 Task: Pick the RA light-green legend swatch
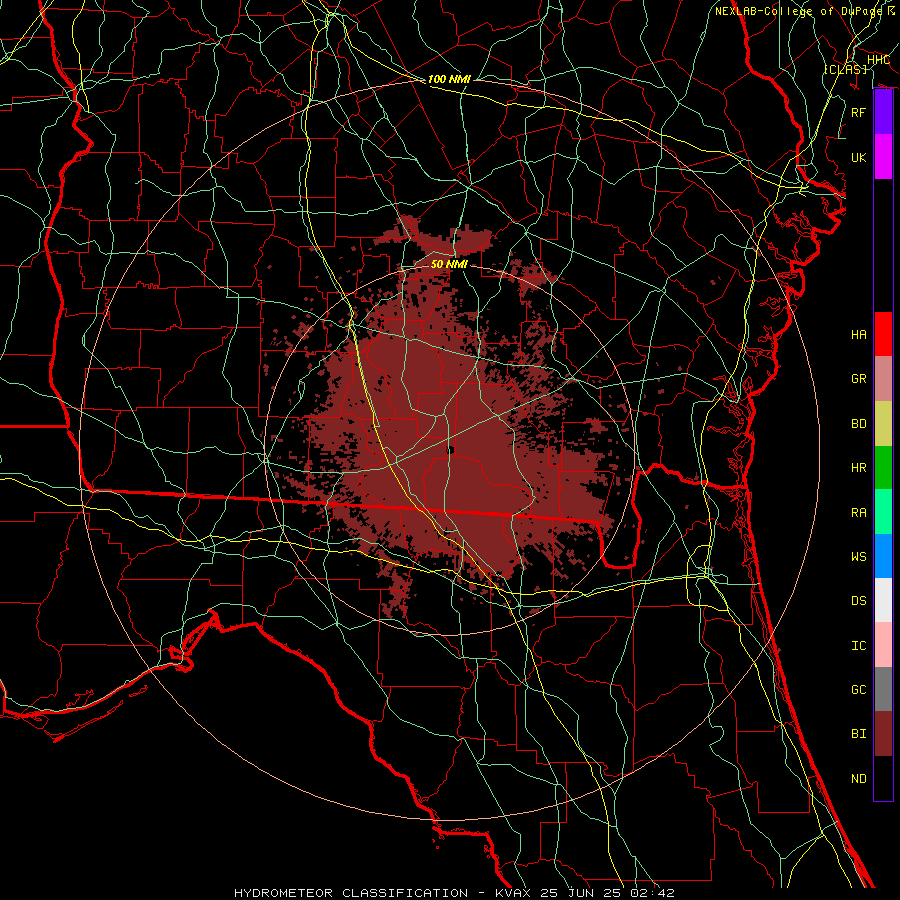click(x=883, y=512)
